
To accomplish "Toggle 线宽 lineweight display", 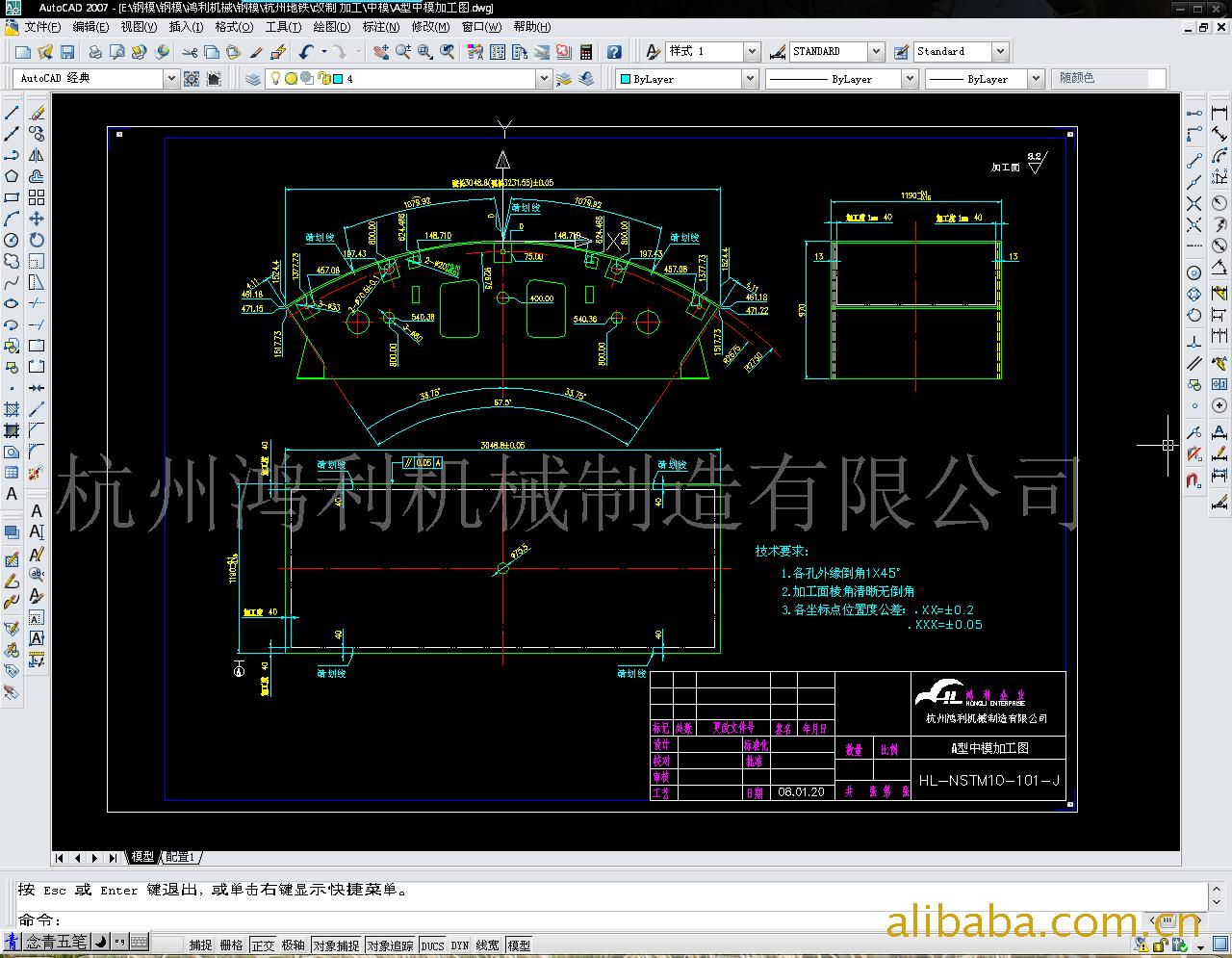I will coord(488,945).
